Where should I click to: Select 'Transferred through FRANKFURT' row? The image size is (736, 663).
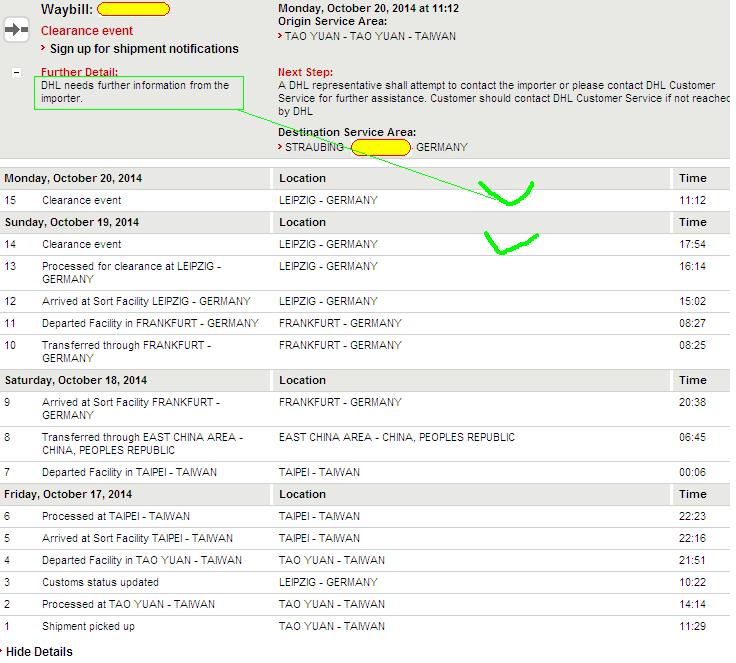365,352
